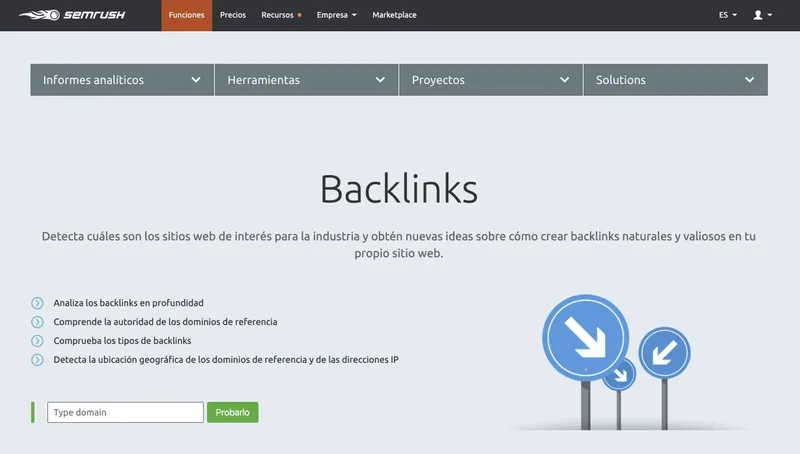The image size is (800, 454).
Task: Open the Recursos menu item
Action: point(281,15)
